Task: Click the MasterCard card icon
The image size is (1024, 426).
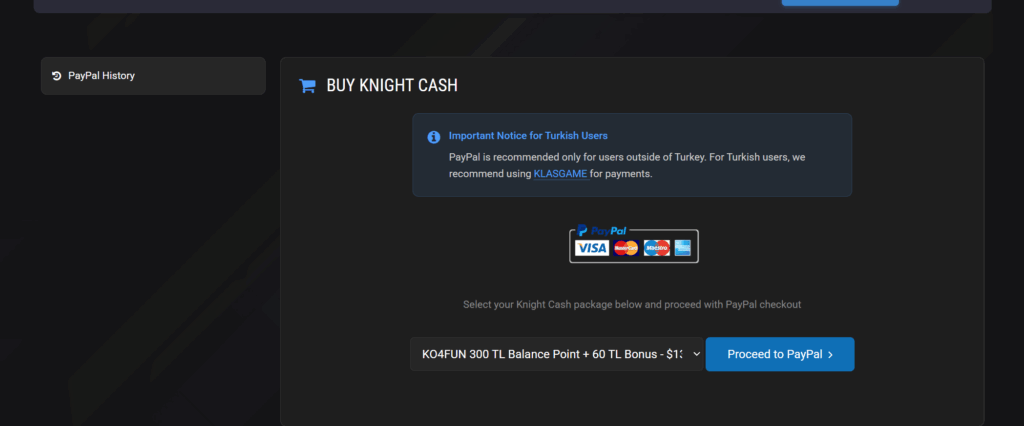Action: click(x=626, y=248)
